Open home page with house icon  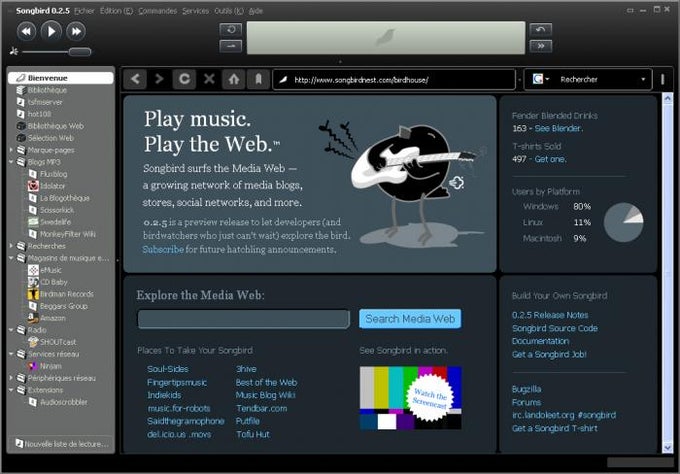click(x=234, y=79)
